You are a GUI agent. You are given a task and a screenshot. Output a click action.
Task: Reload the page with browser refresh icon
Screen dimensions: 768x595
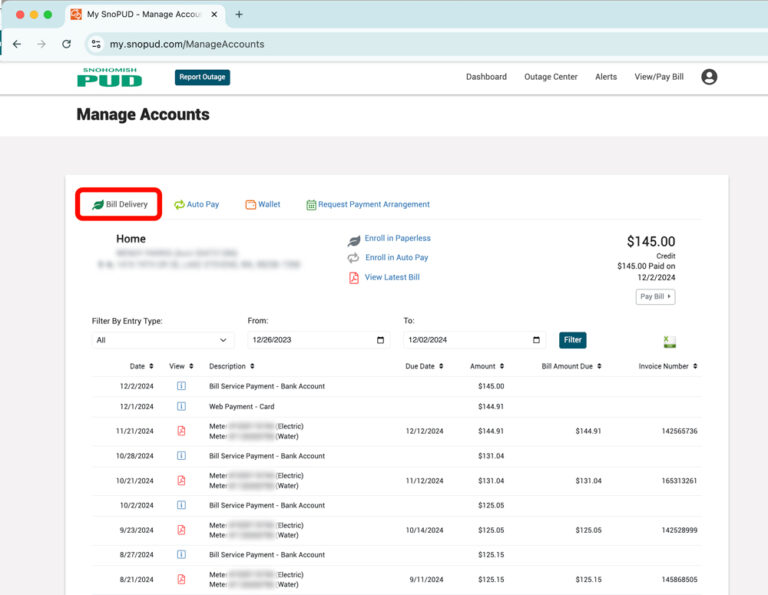66,44
